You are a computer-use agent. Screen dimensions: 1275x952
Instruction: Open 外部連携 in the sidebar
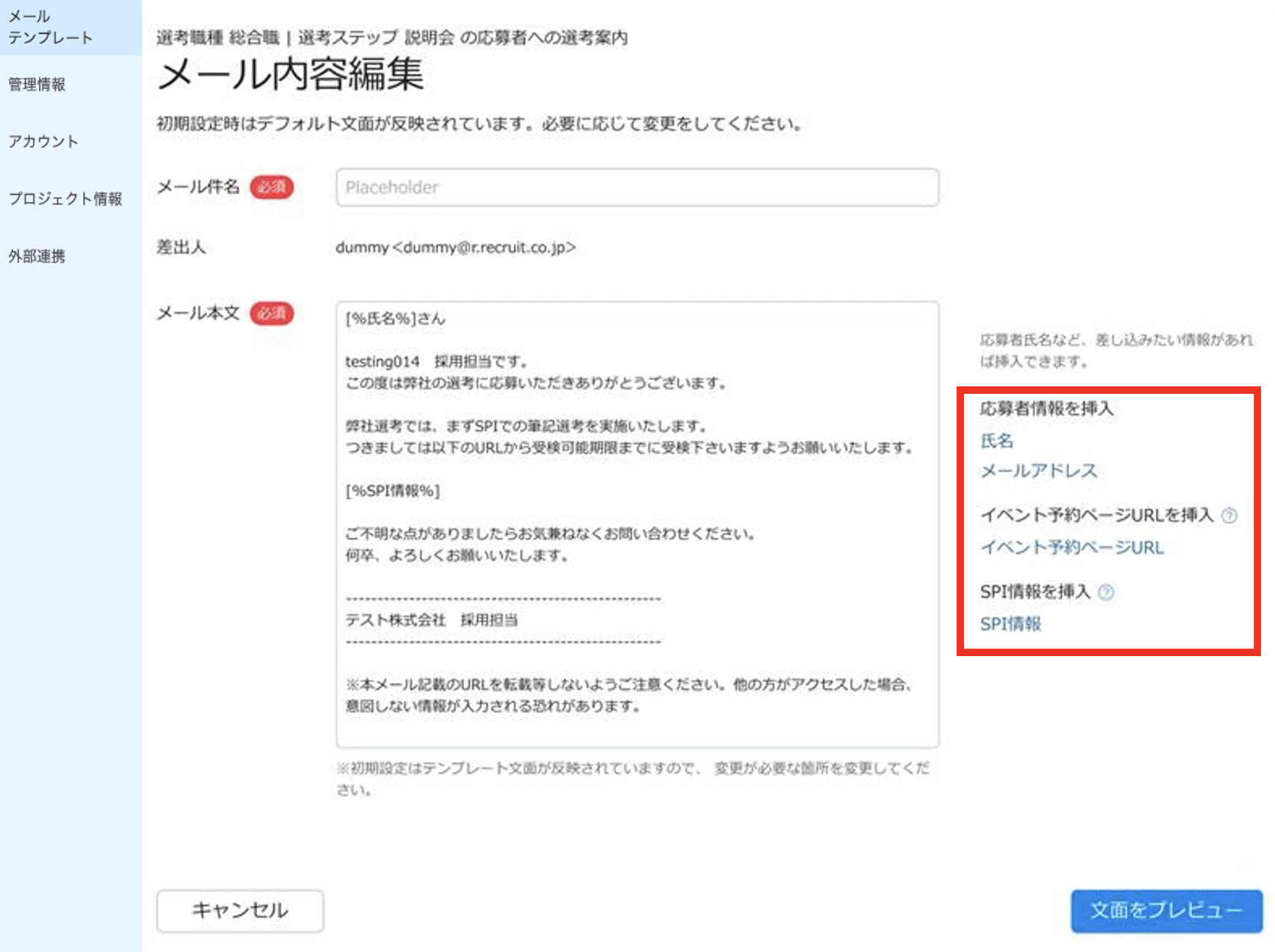click(x=37, y=256)
